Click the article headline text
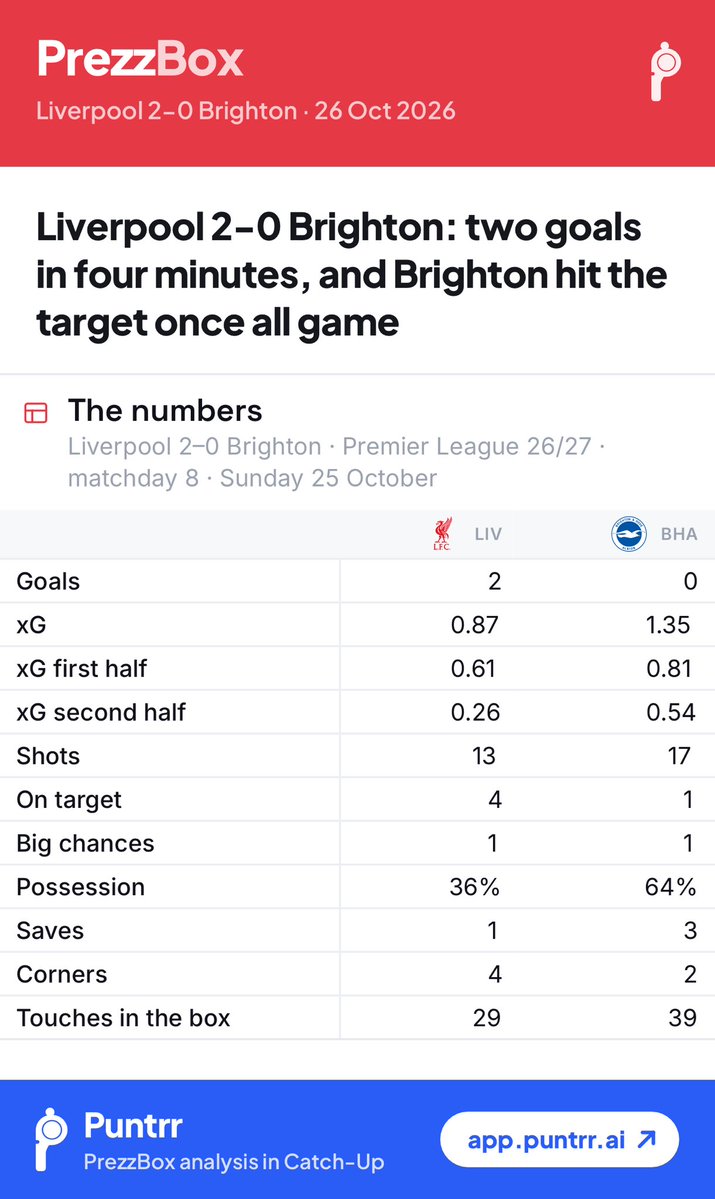This screenshot has width=715, height=1199. tap(352, 275)
